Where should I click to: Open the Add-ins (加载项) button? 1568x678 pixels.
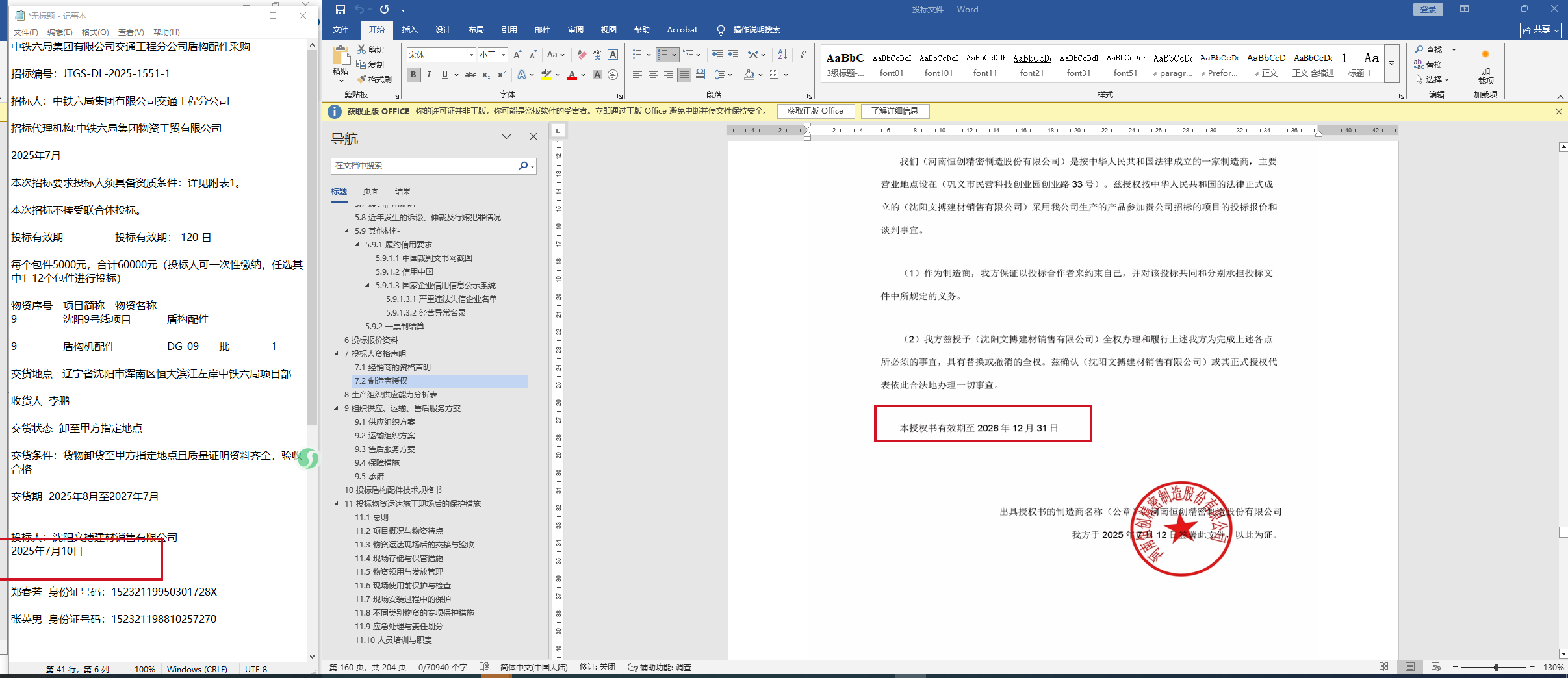click(1485, 68)
